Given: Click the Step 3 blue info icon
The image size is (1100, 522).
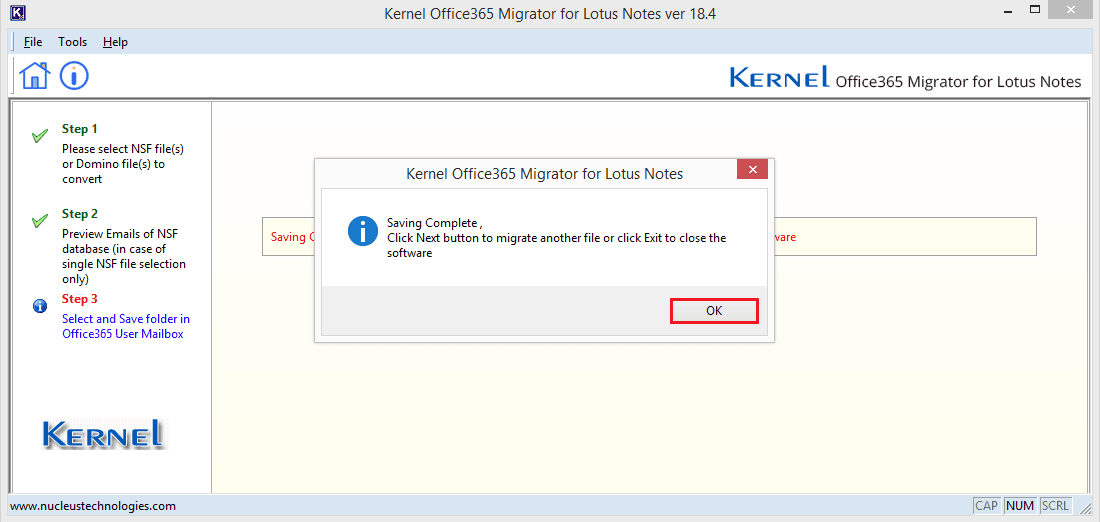Looking at the screenshot, I should tap(40, 306).
